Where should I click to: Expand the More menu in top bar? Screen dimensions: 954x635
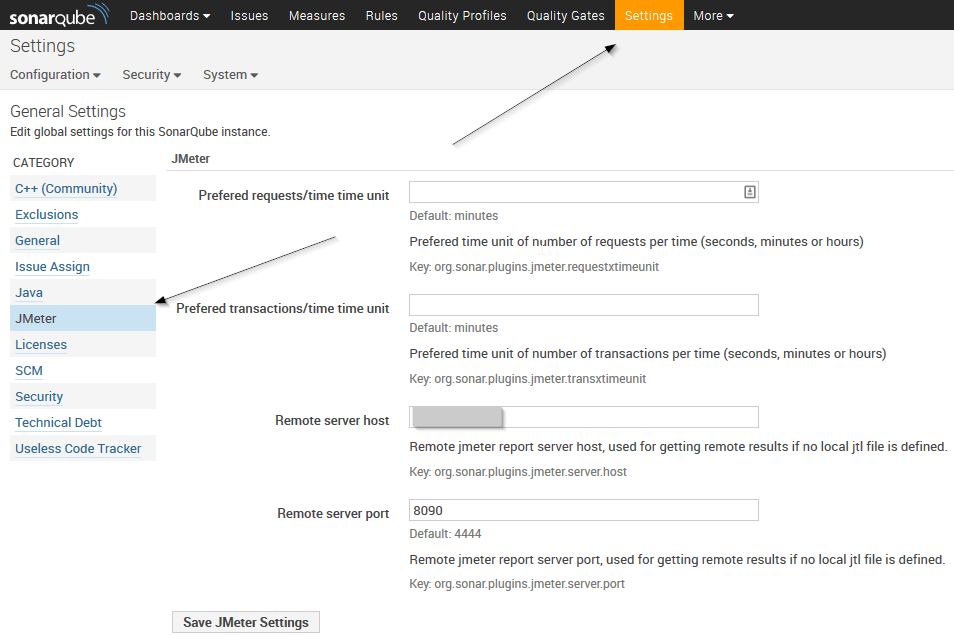(x=713, y=16)
